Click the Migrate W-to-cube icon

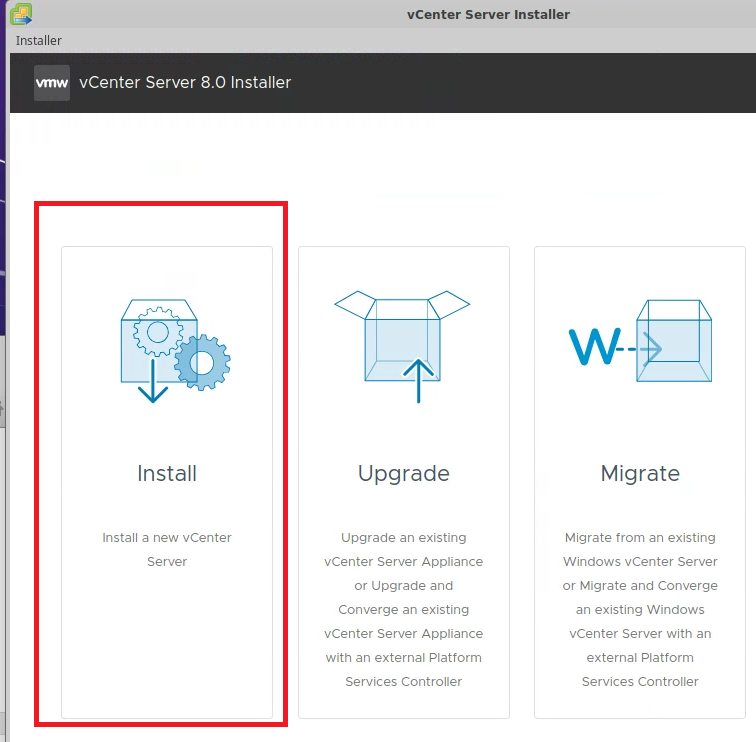[x=640, y=340]
